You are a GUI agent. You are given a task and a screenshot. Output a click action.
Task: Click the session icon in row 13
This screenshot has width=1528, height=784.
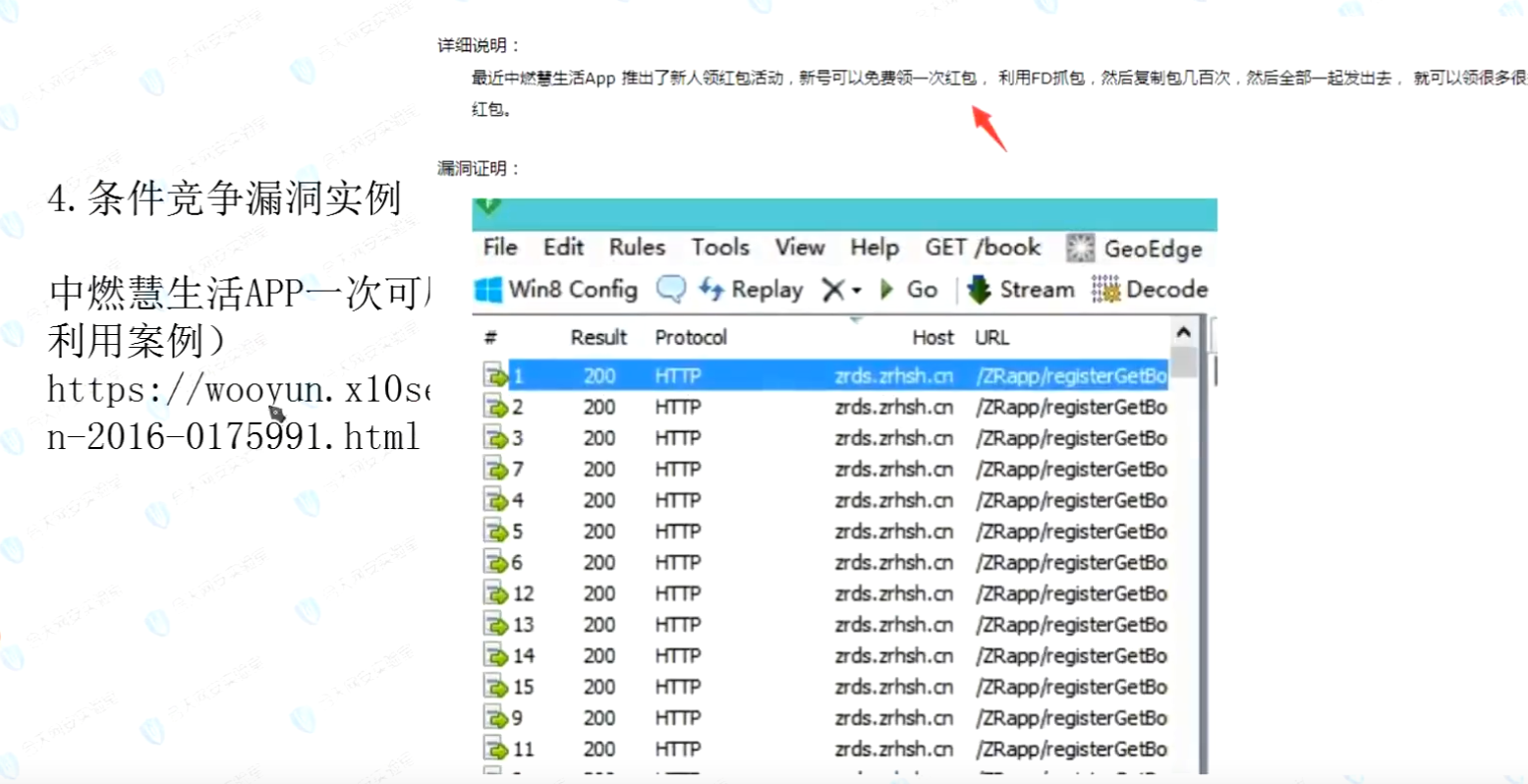(495, 625)
